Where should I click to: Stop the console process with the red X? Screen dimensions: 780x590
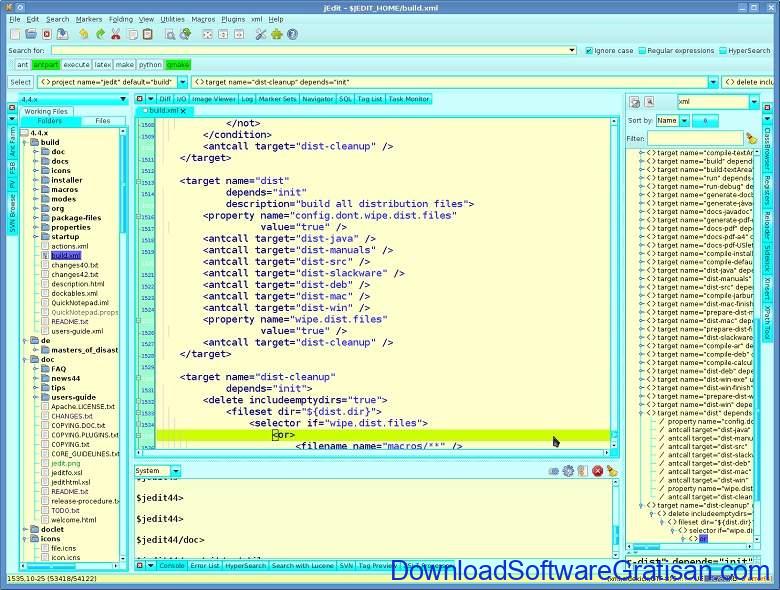click(597, 471)
